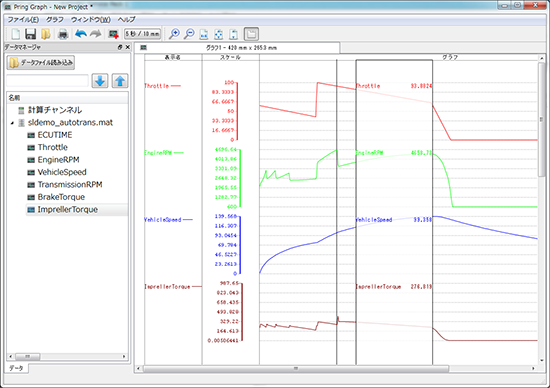The image size is (550, 388).
Task: Zoom out using the magnifier minus icon
Action: [x=189, y=34]
